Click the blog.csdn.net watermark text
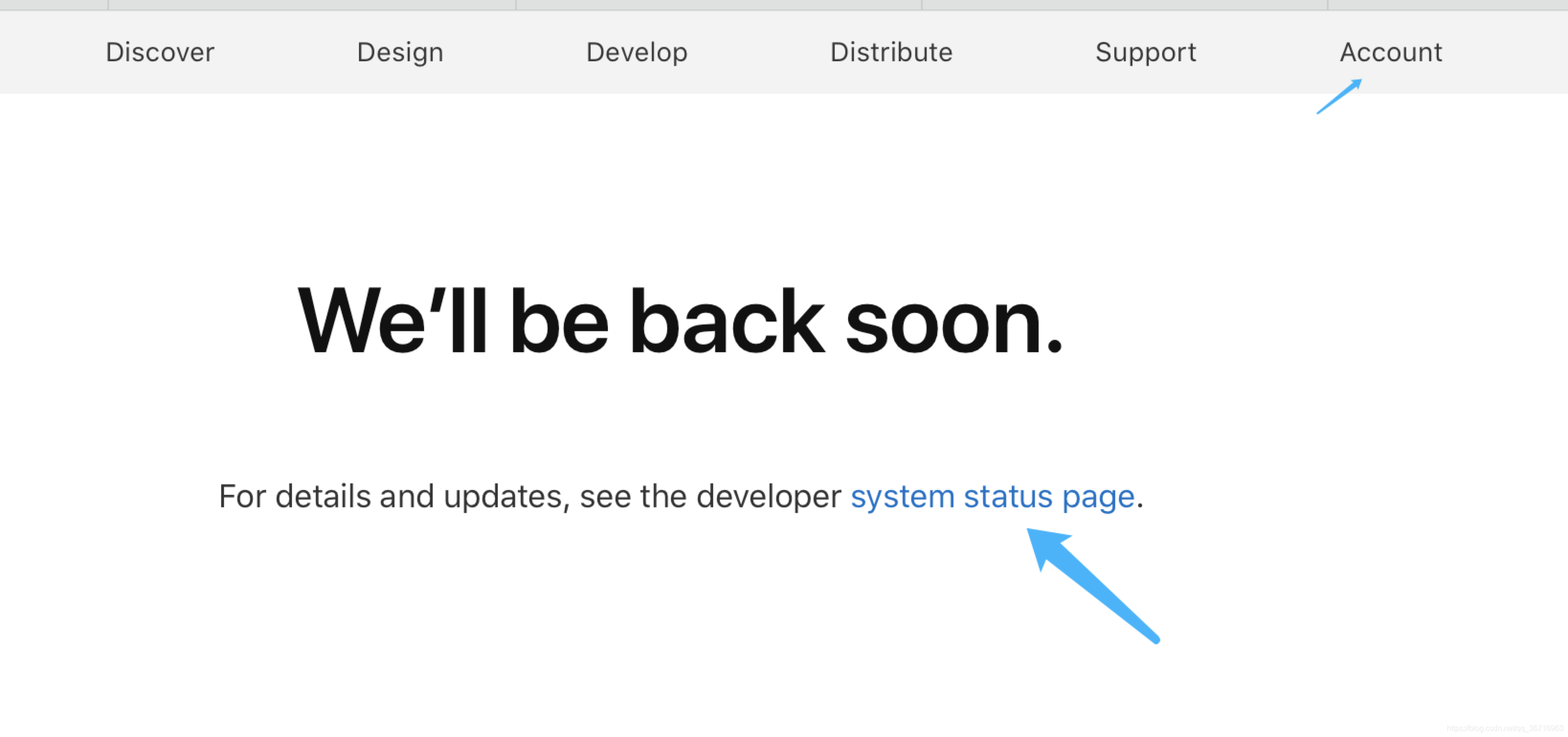 tap(1504, 728)
